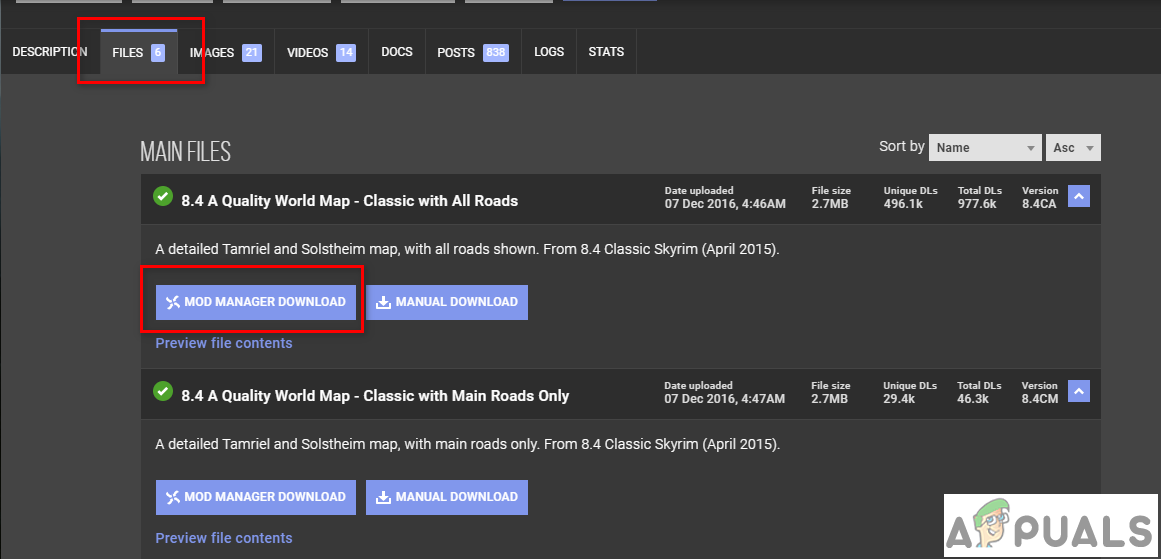Switch to the Images tab
The height and width of the screenshot is (559, 1161).
[x=225, y=53]
